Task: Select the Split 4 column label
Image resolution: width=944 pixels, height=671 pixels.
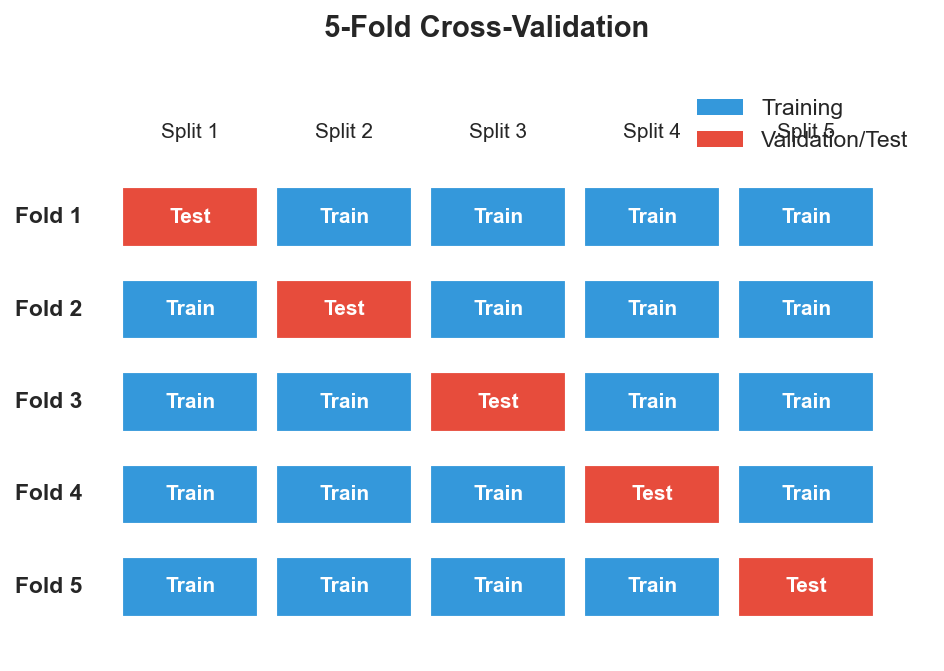Action: click(x=652, y=131)
